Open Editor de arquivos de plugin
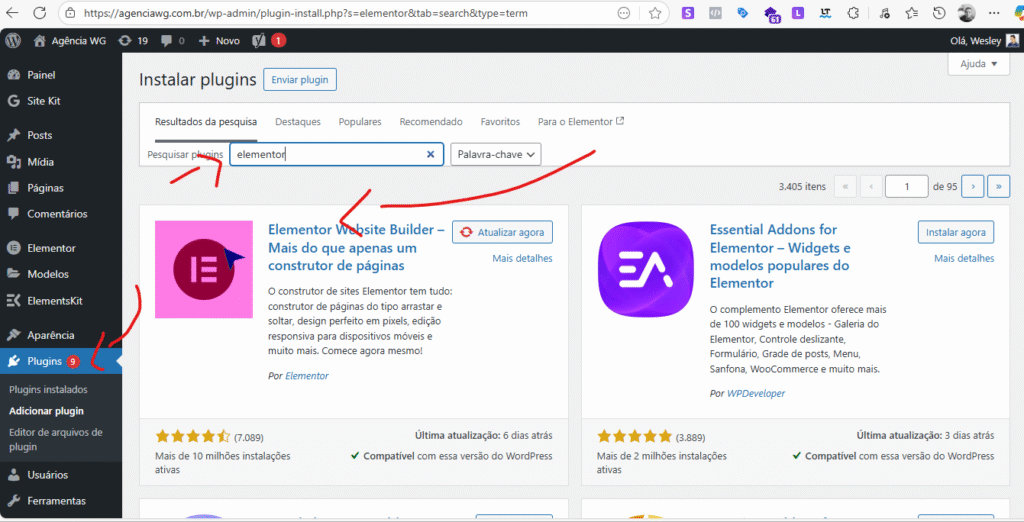Viewport: 1024px width, 522px height. point(56,440)
